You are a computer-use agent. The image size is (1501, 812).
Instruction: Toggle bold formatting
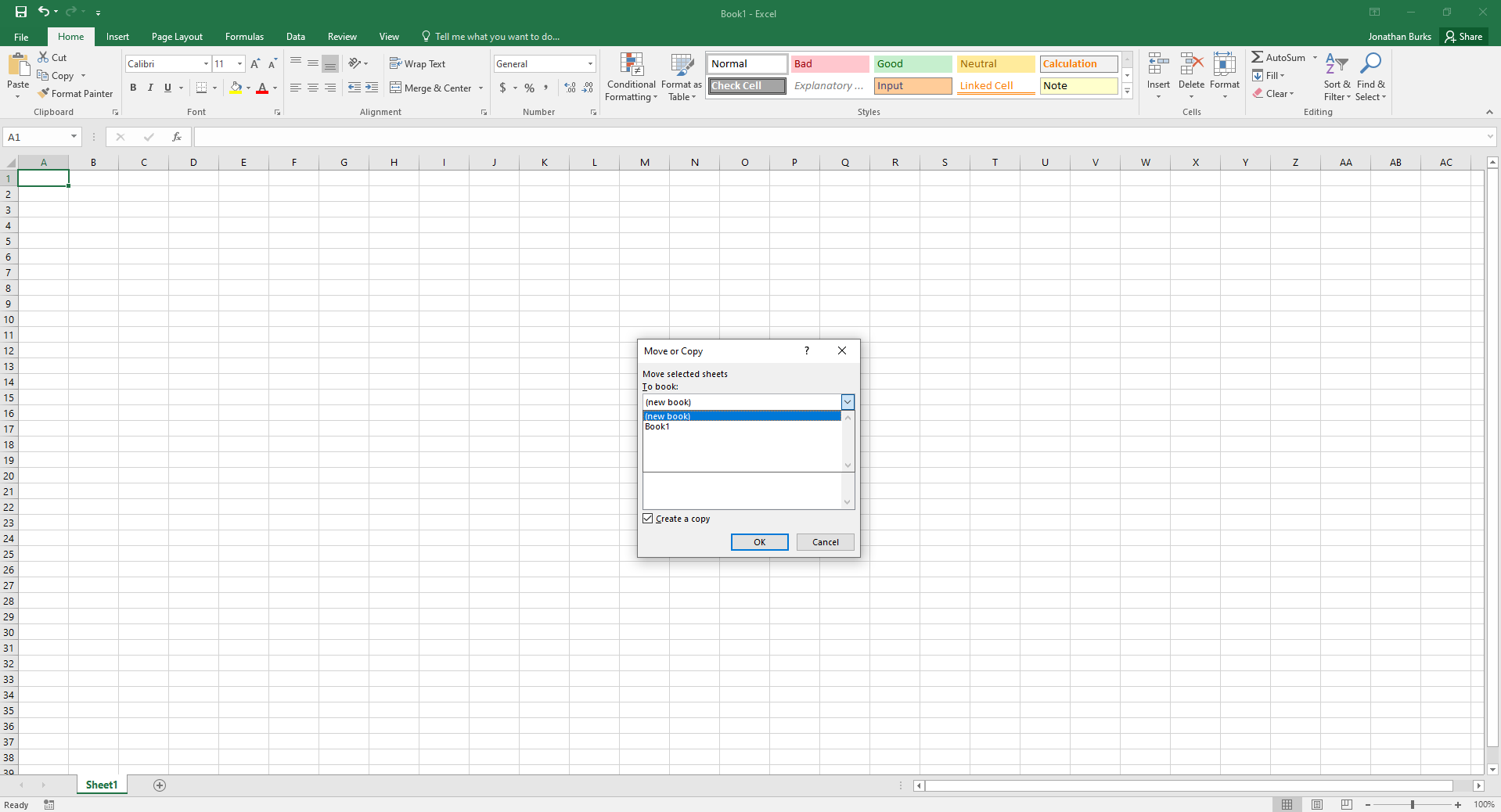point(132,88)
